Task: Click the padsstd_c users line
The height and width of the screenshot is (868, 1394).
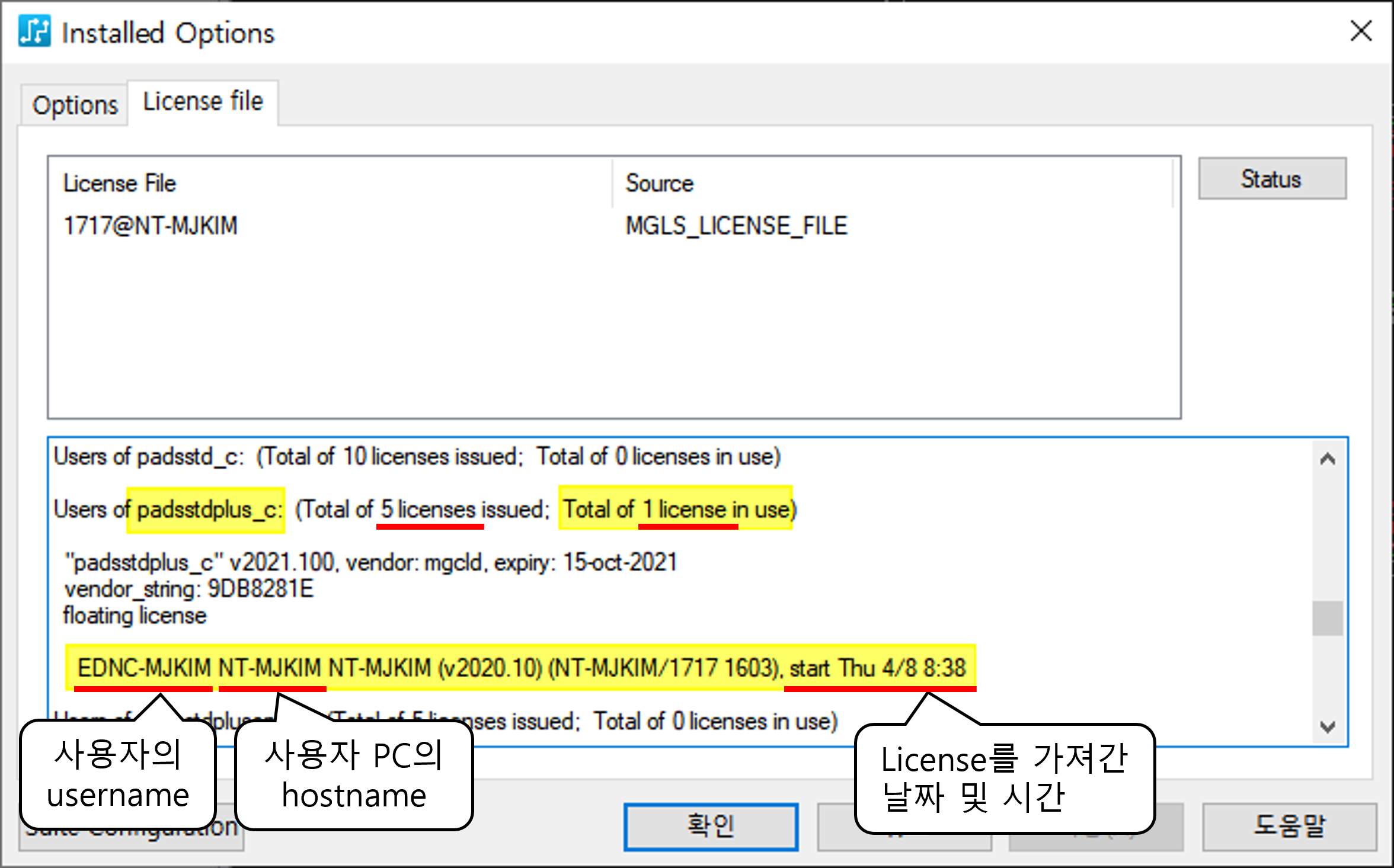Action: point(417,457)
